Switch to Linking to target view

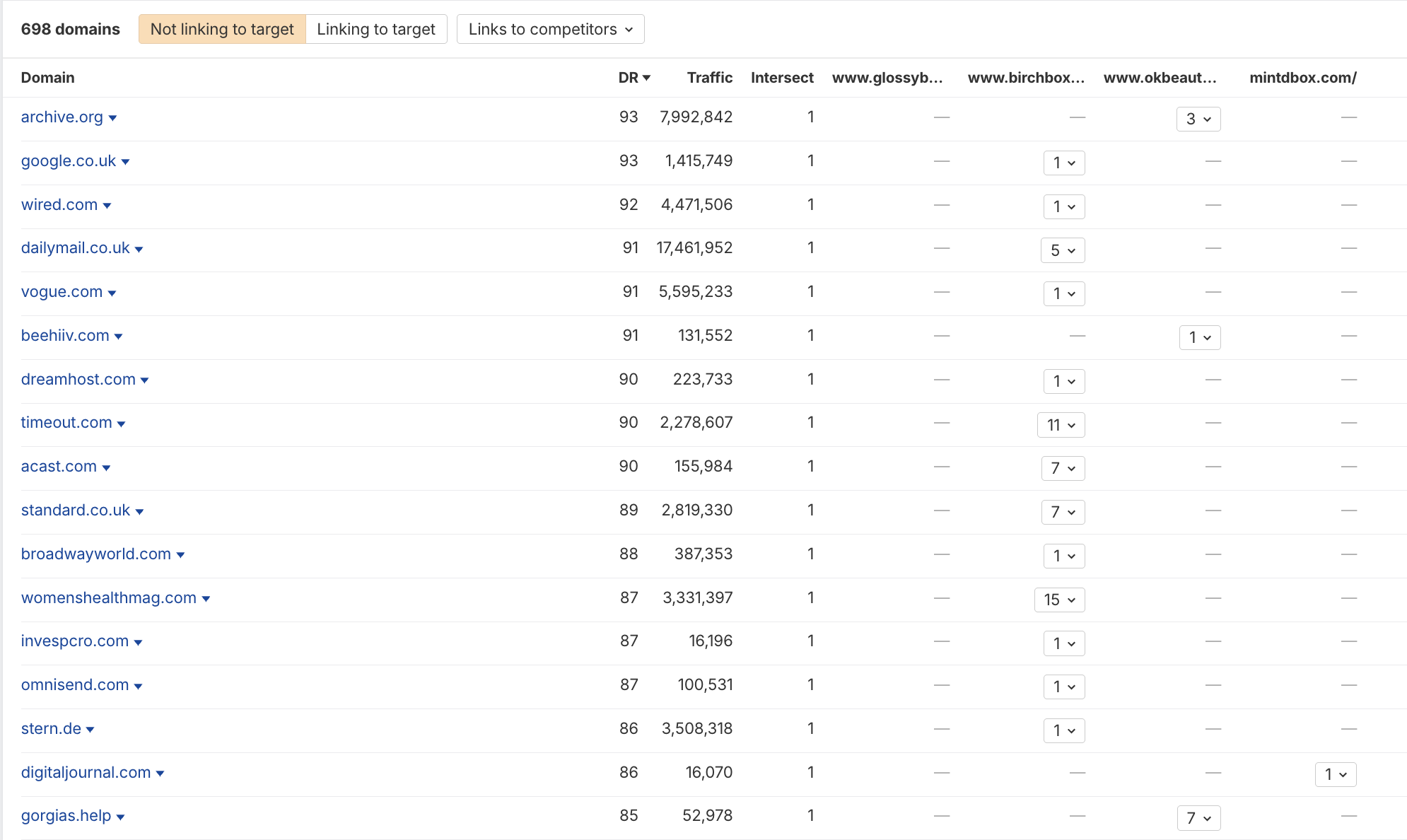(375, 29)
